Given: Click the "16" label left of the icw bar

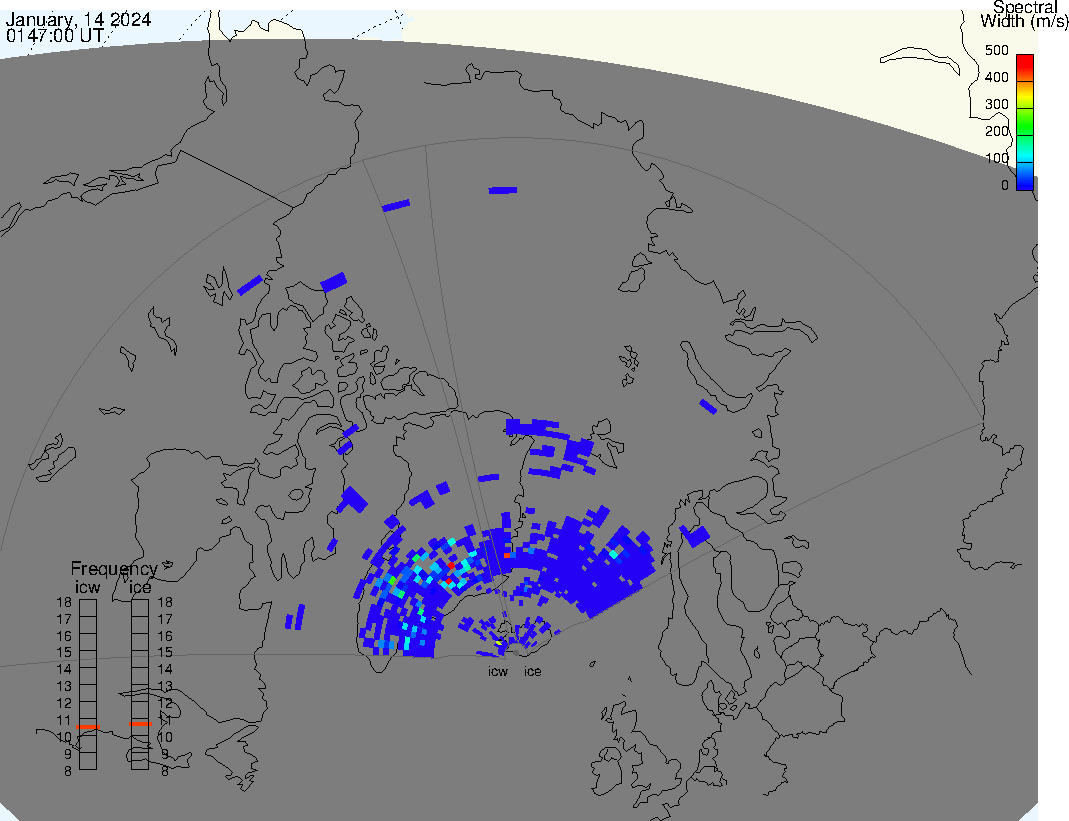Looking at the screenshot, I should (64, 636).
